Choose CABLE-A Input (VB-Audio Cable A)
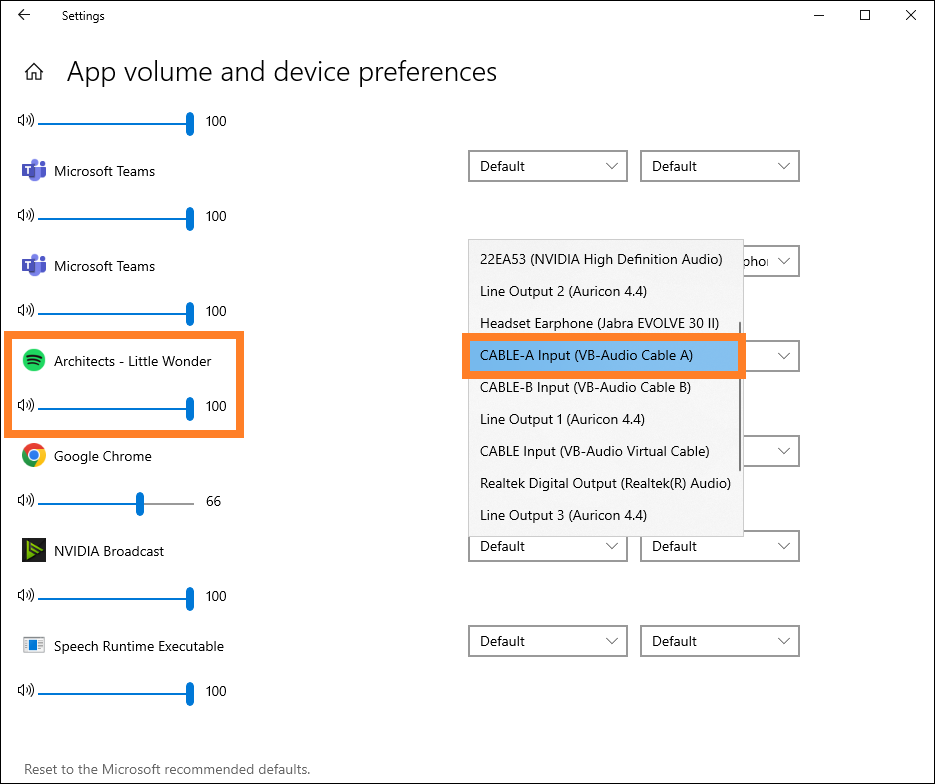This screenshot has height=784, width=935. pyautogui.click(x=603, y=355)
